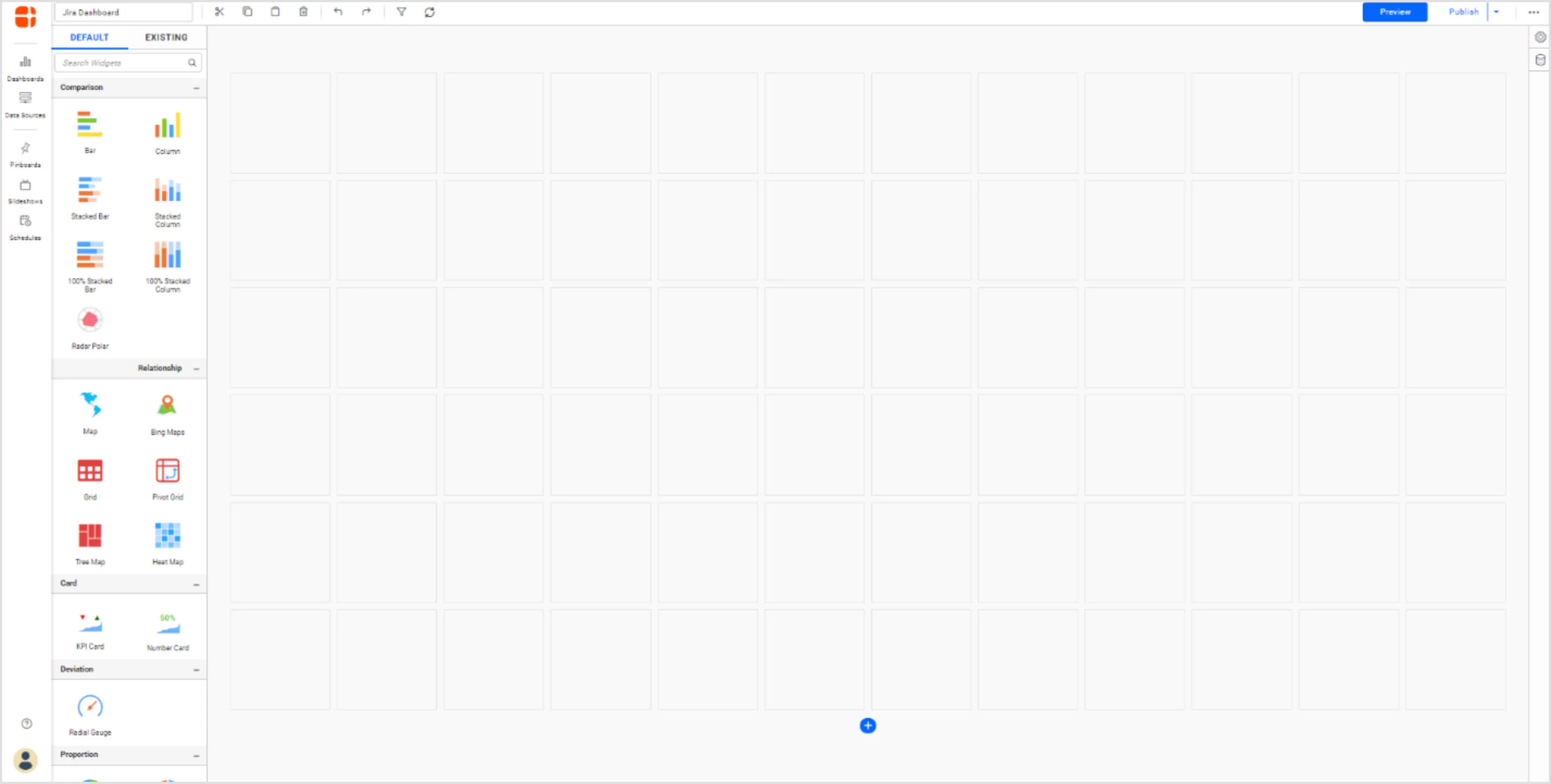
Task: Collapse the Comparison widget section
Action: coord(196,88)
